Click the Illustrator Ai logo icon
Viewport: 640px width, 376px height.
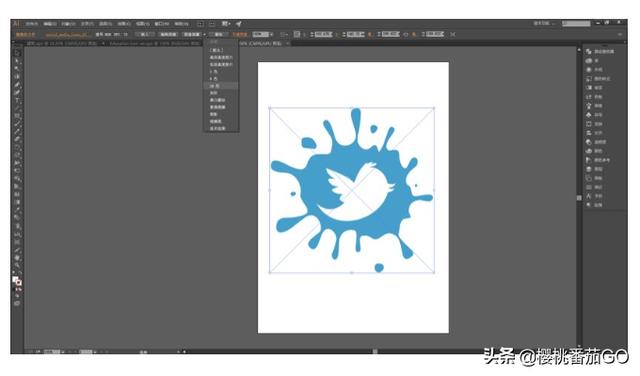17,24
